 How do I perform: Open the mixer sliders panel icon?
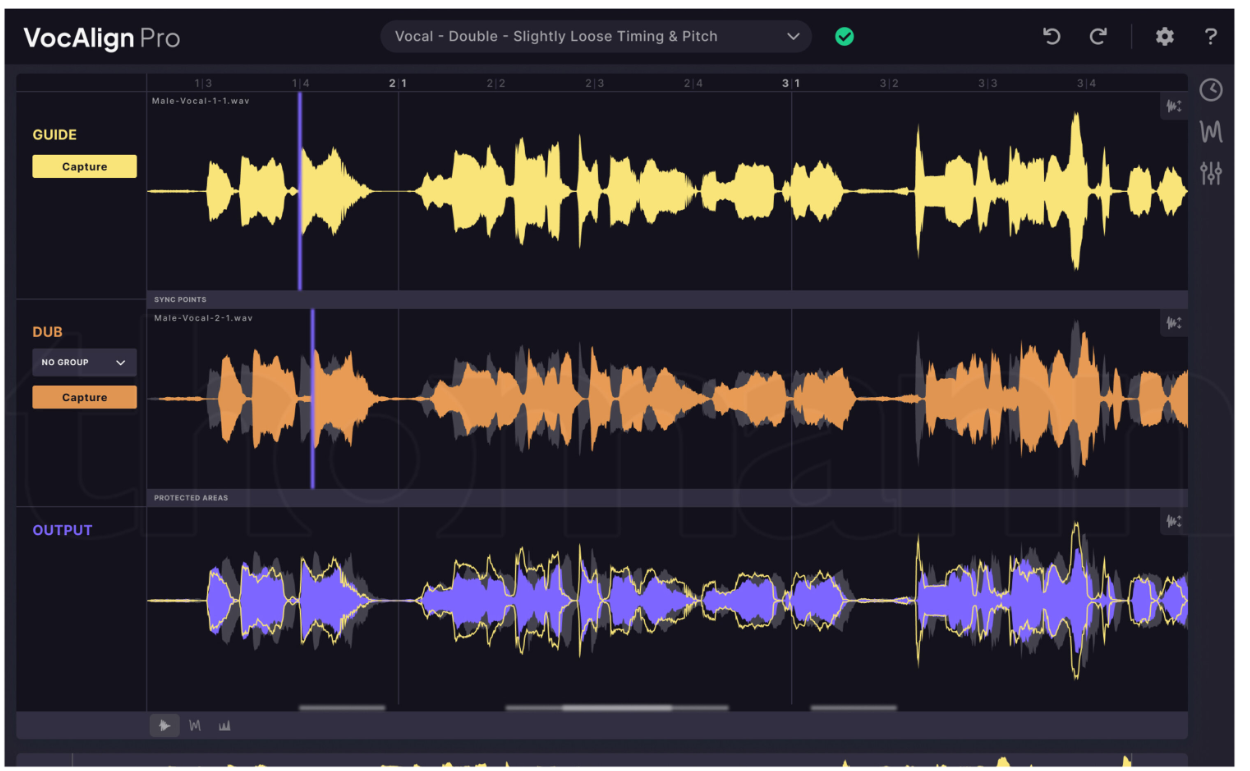pyautogui.click(x=1210, y=173)
